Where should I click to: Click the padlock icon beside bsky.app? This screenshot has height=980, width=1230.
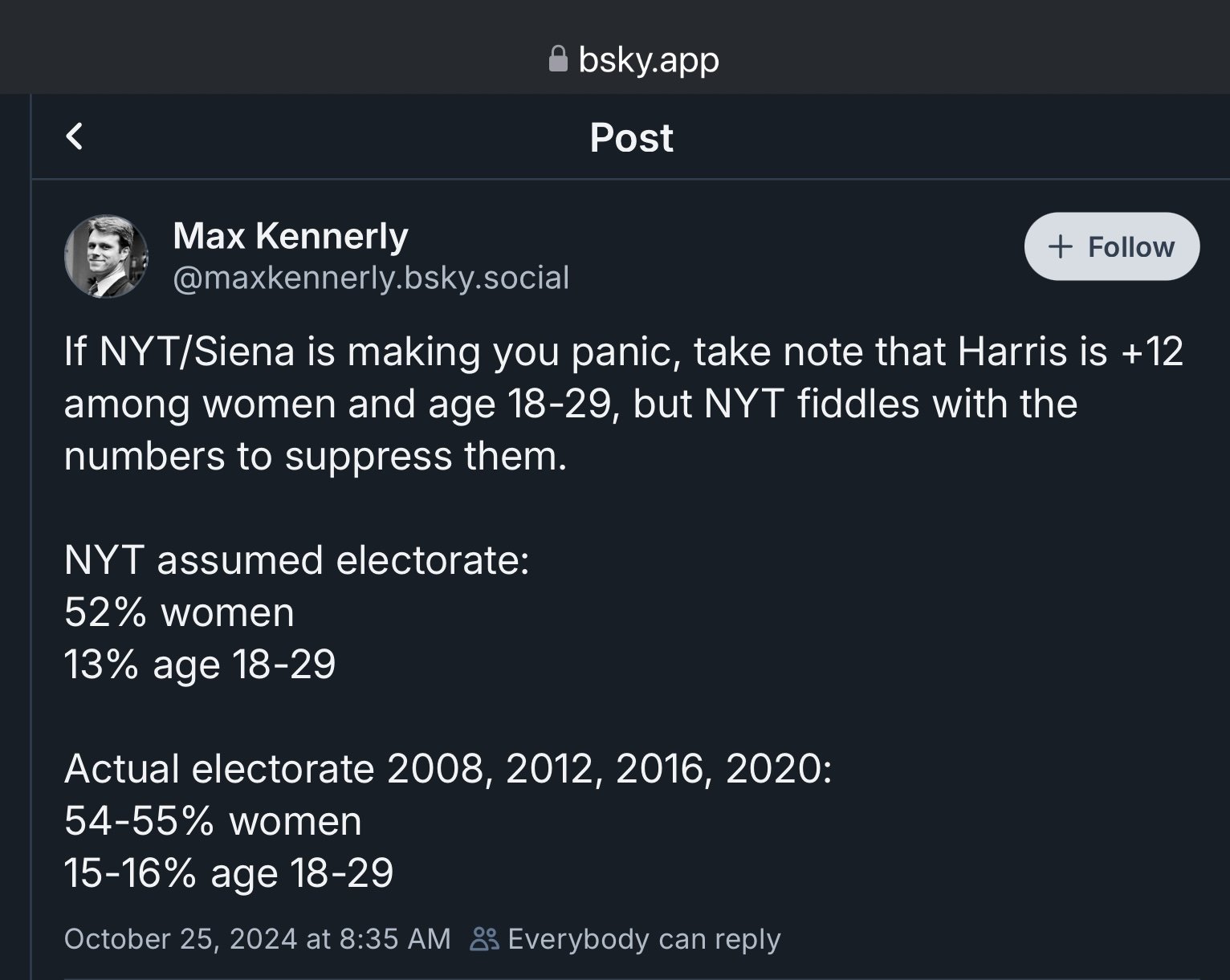(557, 59)
